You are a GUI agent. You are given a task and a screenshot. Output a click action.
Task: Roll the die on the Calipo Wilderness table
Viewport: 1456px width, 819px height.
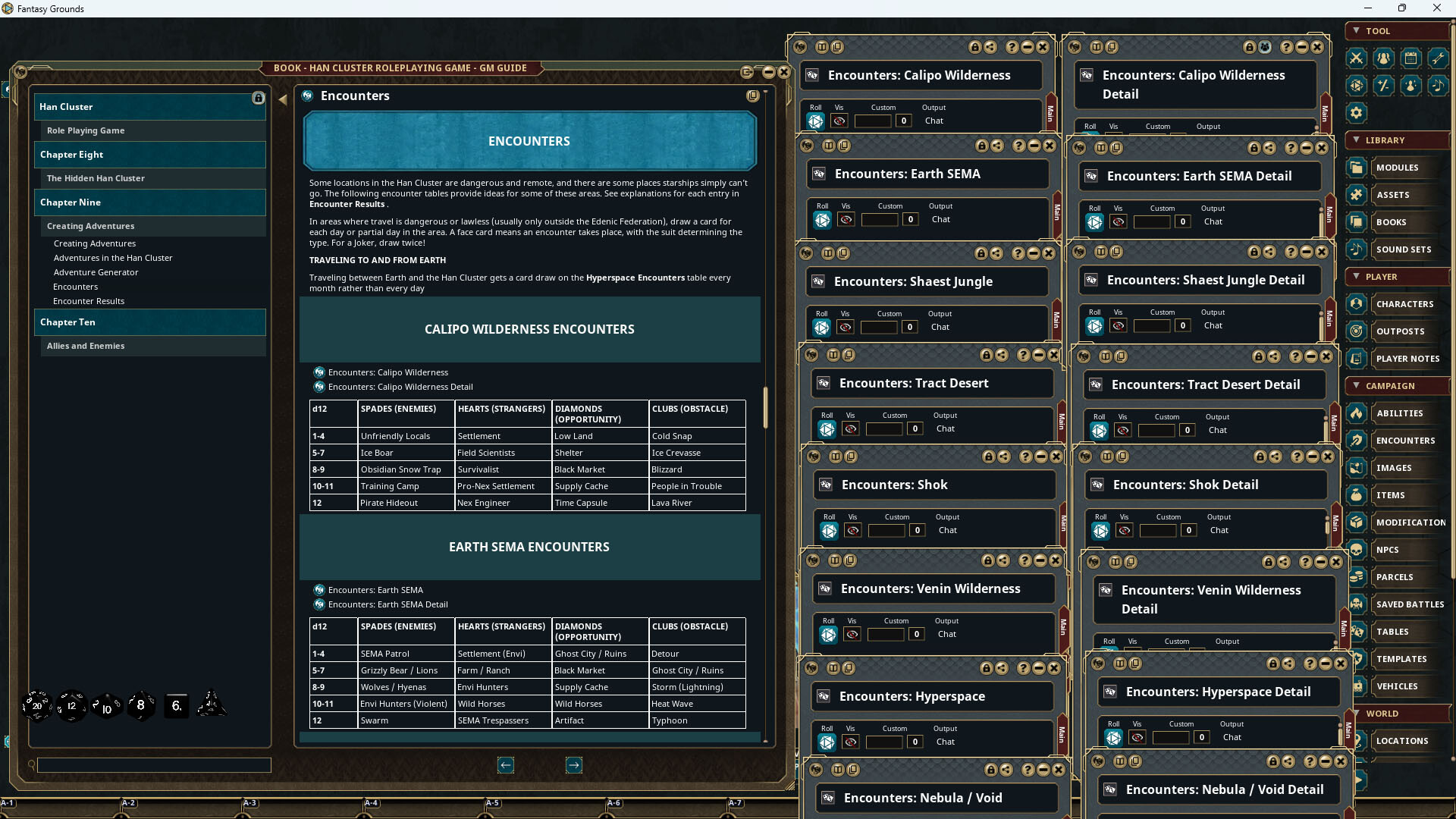(x=816, y=121)
